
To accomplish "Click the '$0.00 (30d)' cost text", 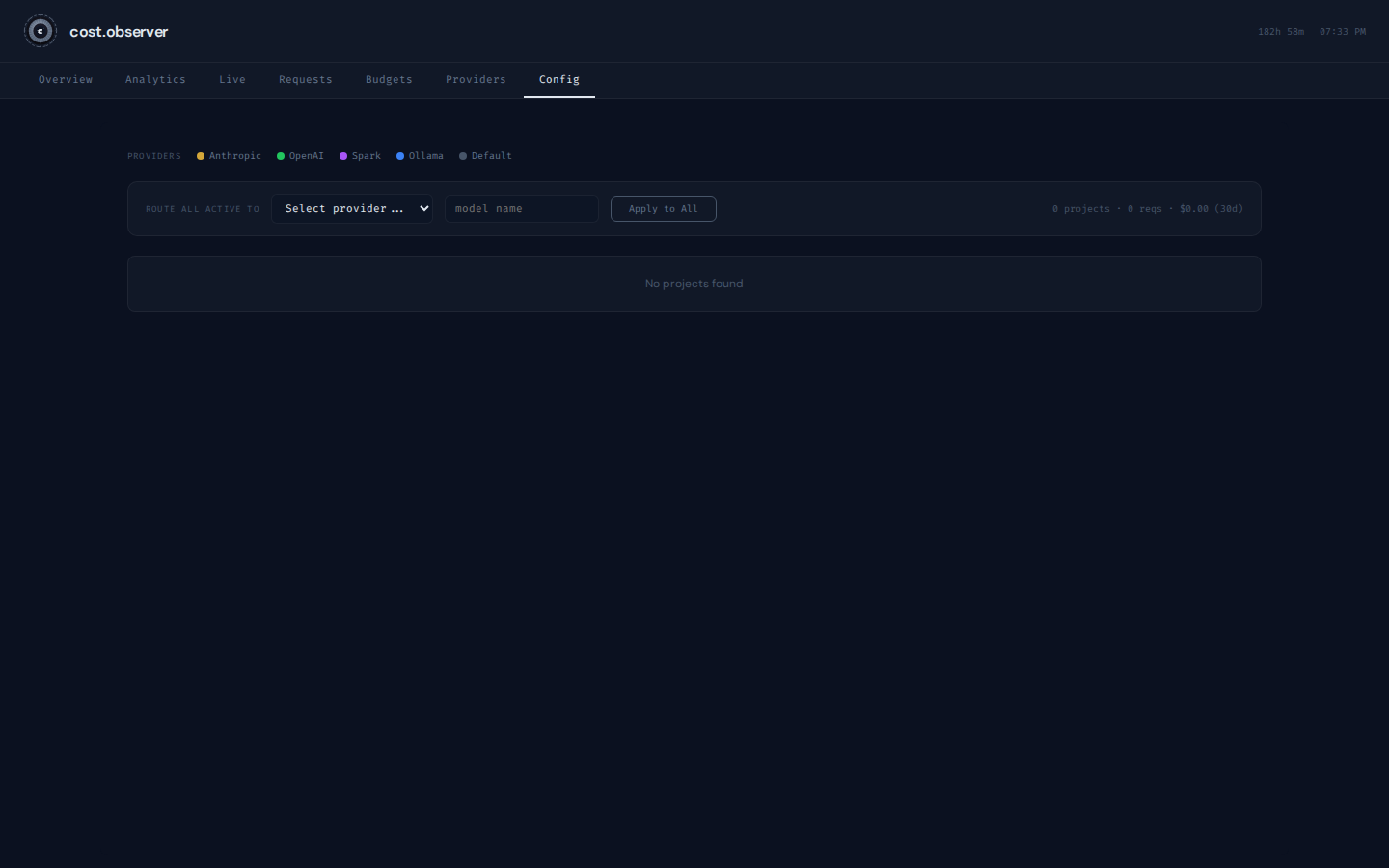I will [1212, 209].
